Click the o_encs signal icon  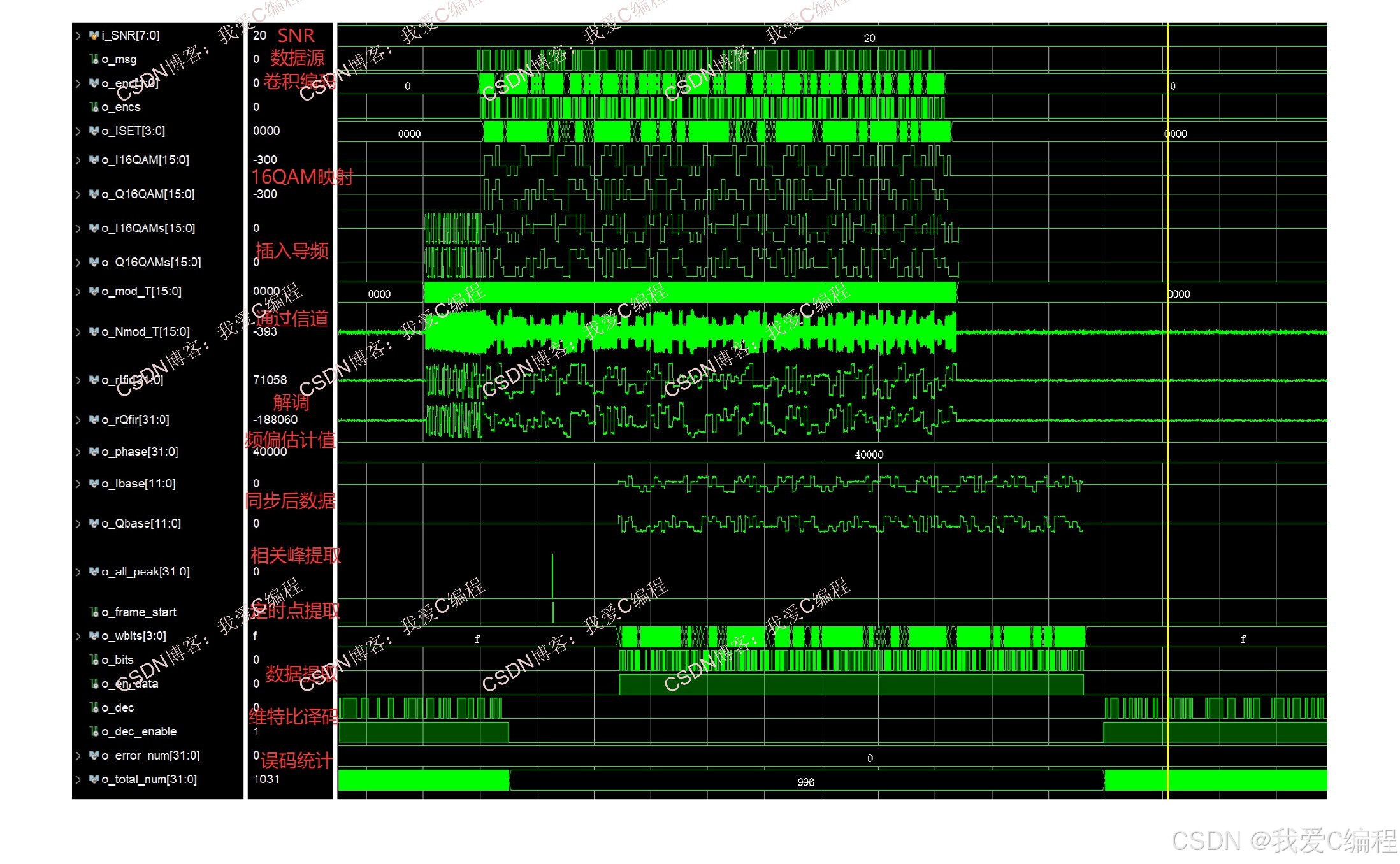(x=94, y=107)
